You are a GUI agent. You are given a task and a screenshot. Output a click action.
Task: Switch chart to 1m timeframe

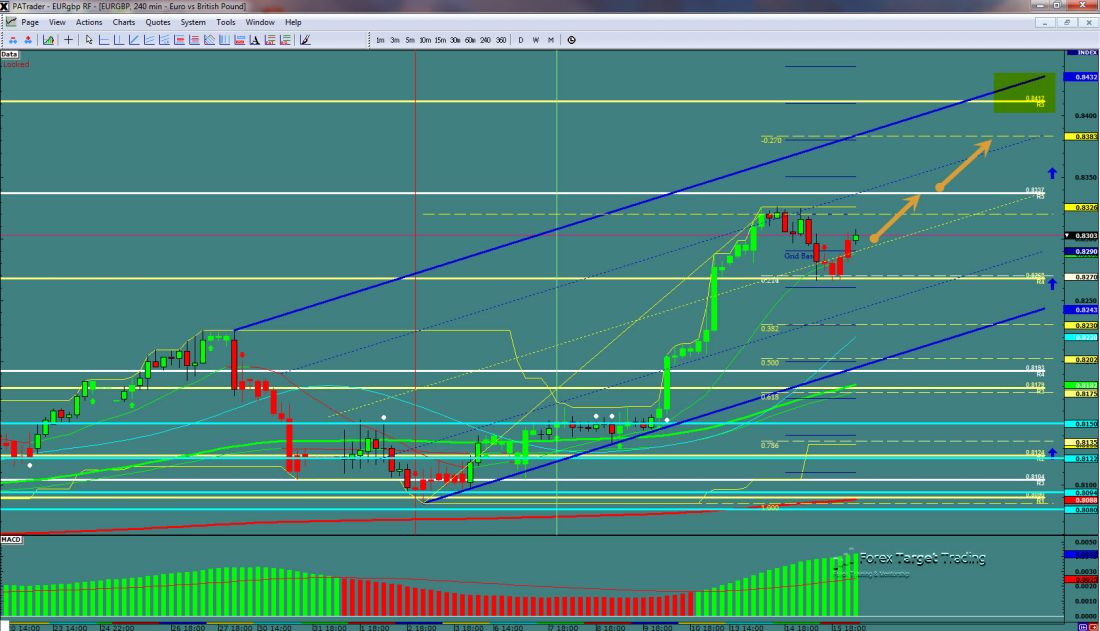[x=380, y=40]
